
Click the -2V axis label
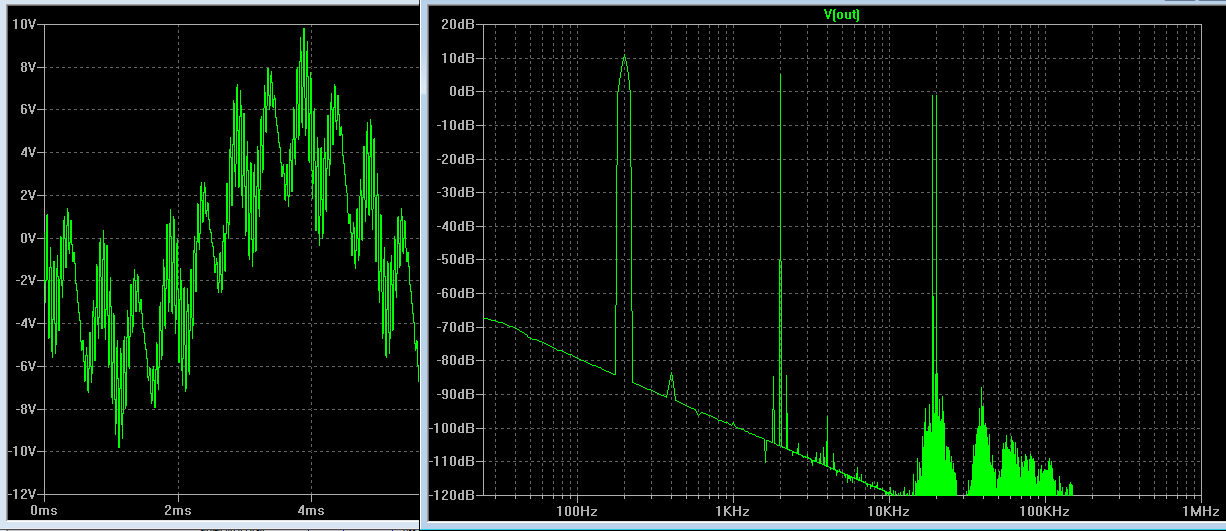click(x=24, y=281)
